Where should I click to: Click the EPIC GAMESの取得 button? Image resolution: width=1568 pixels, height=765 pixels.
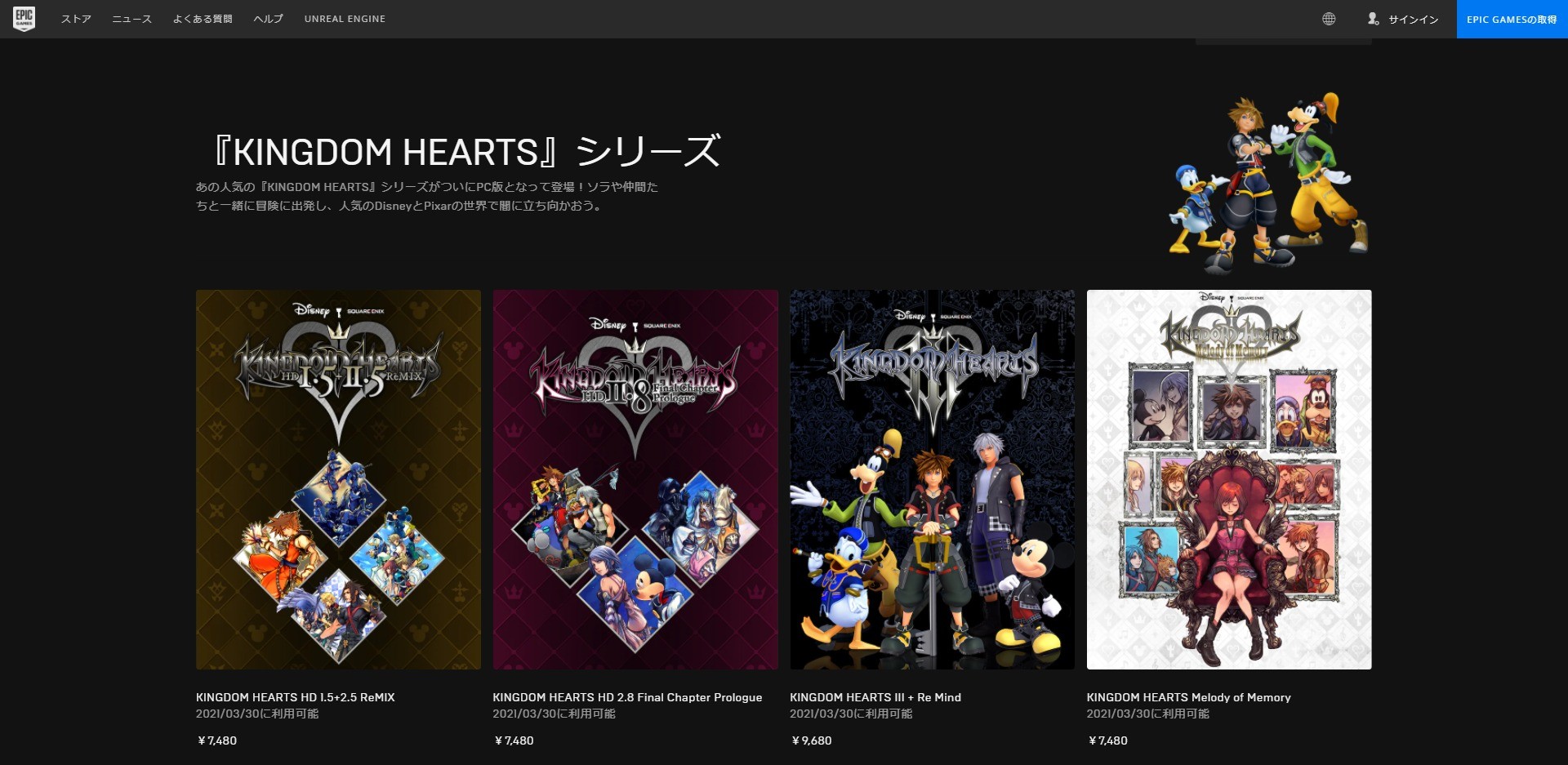[x=1512, y=20]
